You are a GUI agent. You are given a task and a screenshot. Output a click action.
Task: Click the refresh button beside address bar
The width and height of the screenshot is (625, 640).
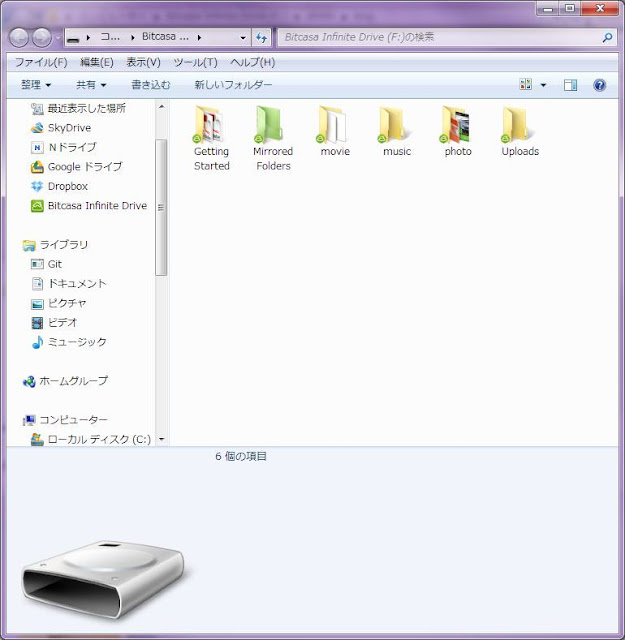(x=261, y=38)
